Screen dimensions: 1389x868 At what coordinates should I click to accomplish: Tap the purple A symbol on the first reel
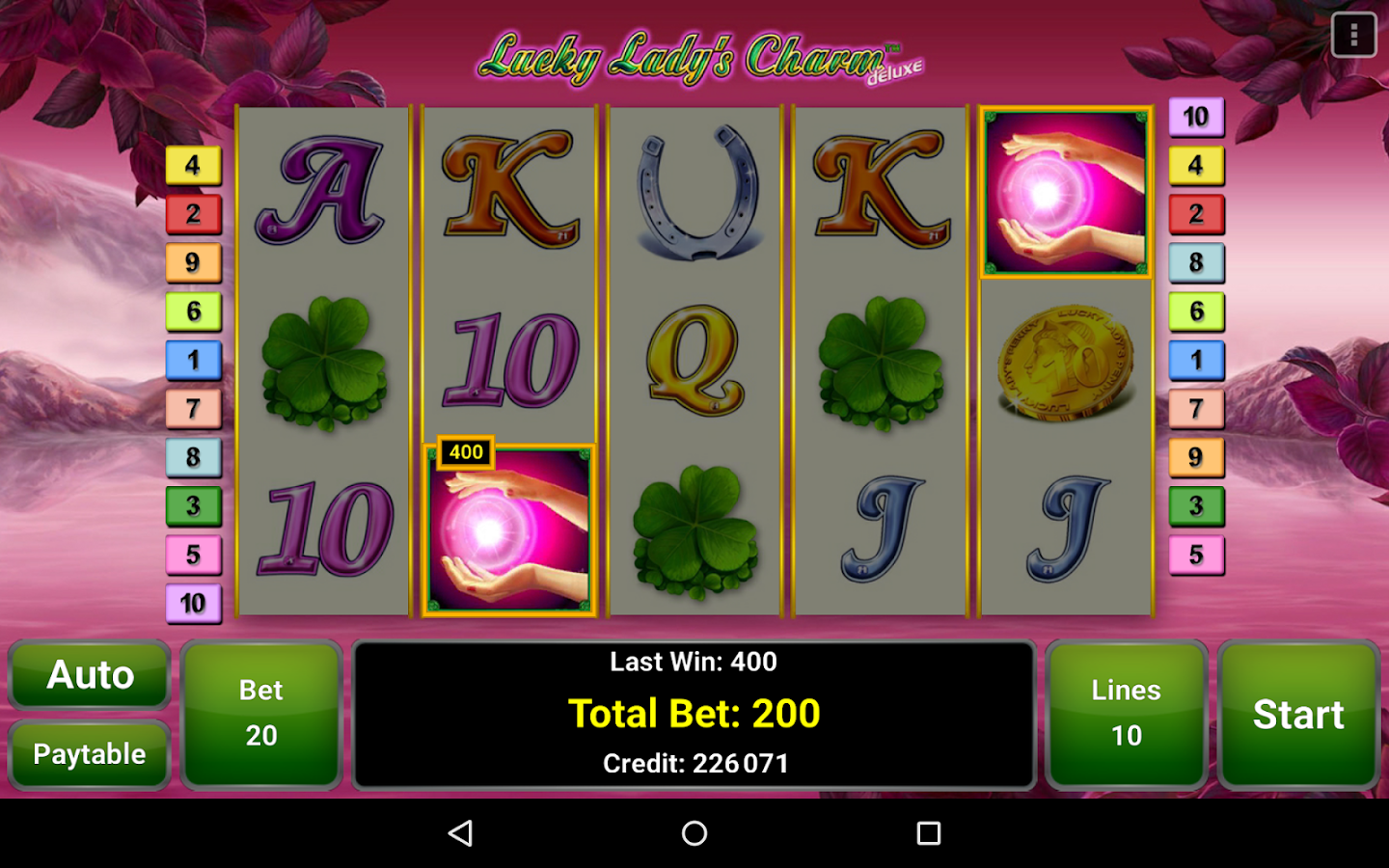pos(321,190)
